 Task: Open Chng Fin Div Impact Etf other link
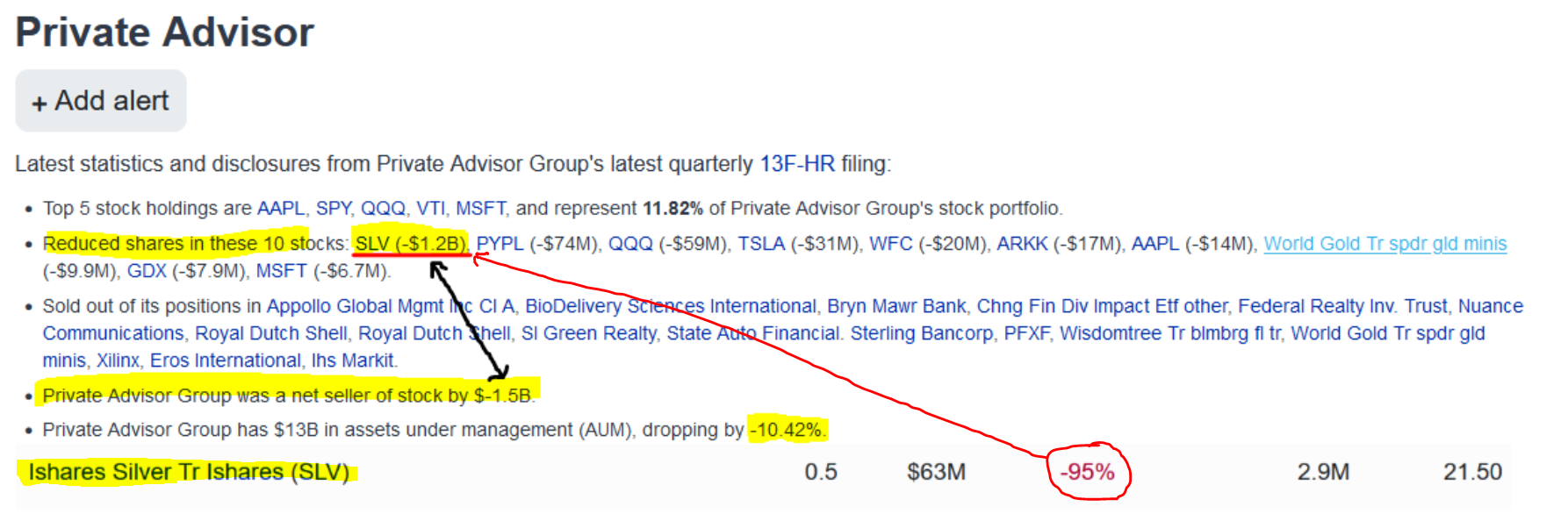[1102, 306]
